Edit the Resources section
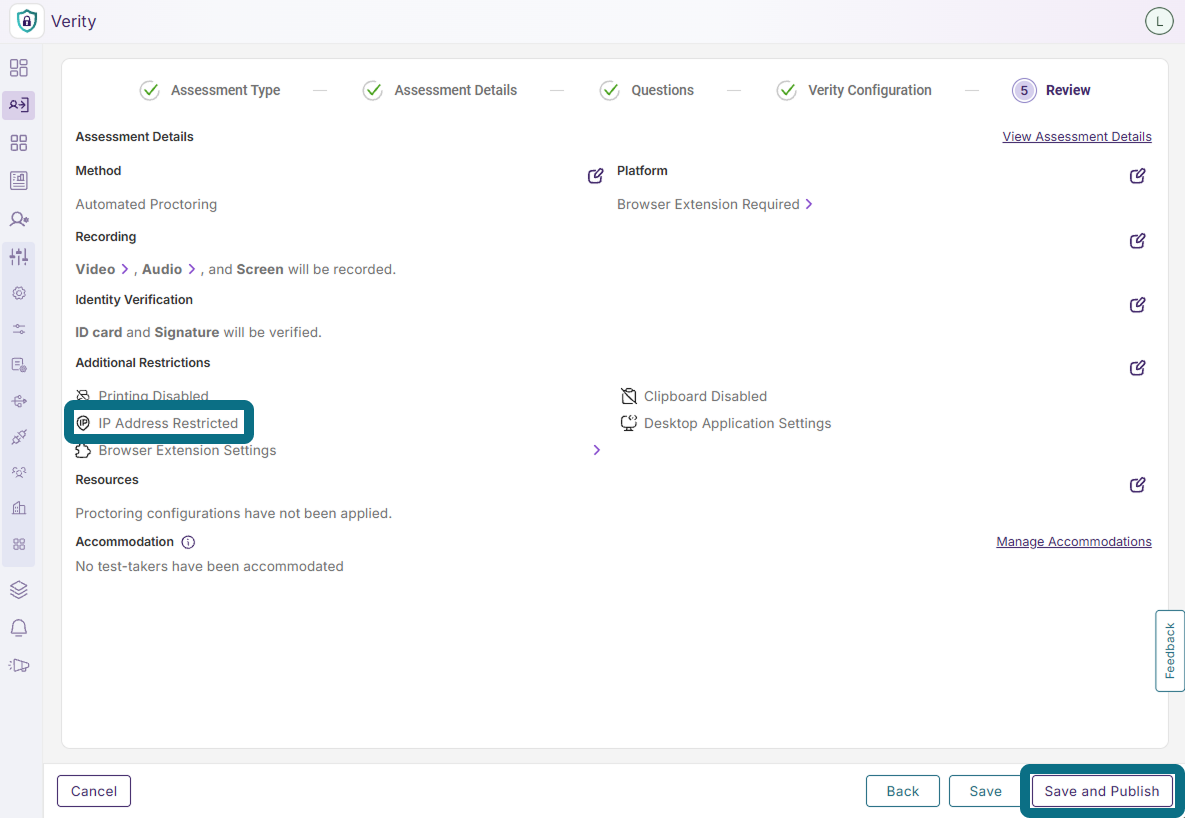Image resolution: width=1185 pixels, height=818 pixels. point(1137,485)
